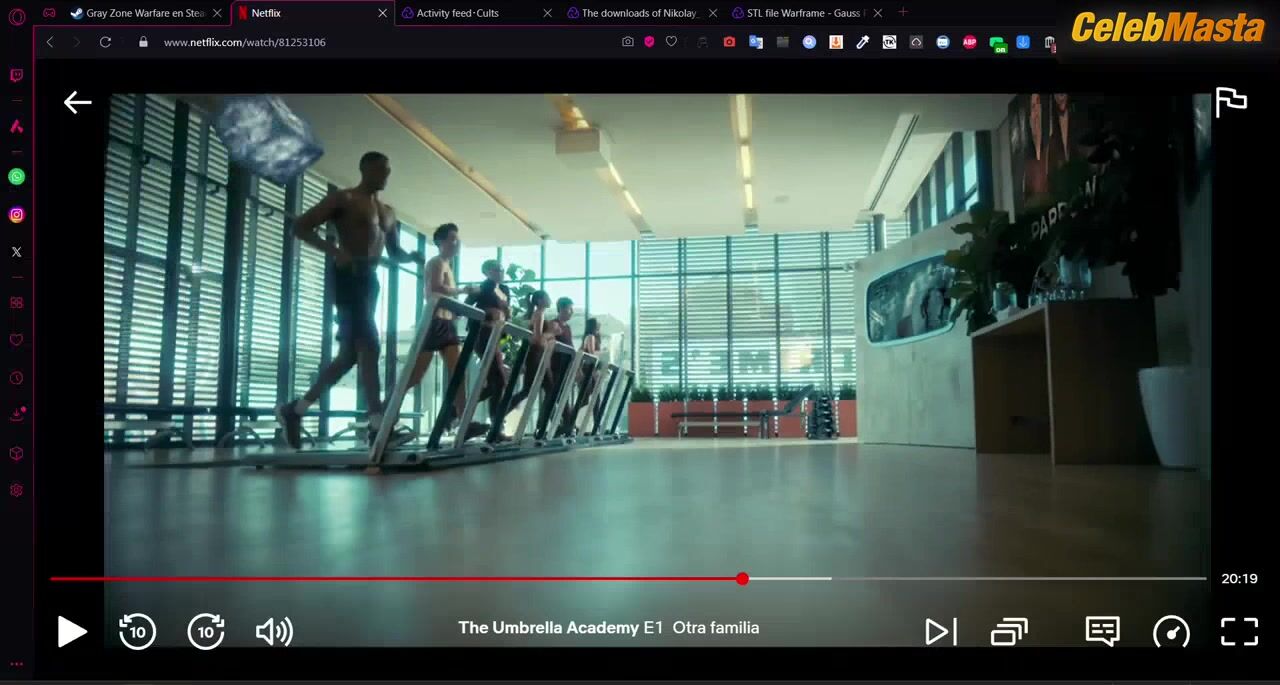1280x685 pixels.
Task: Open a new browser tab
Action: click(x=903, y=12)
